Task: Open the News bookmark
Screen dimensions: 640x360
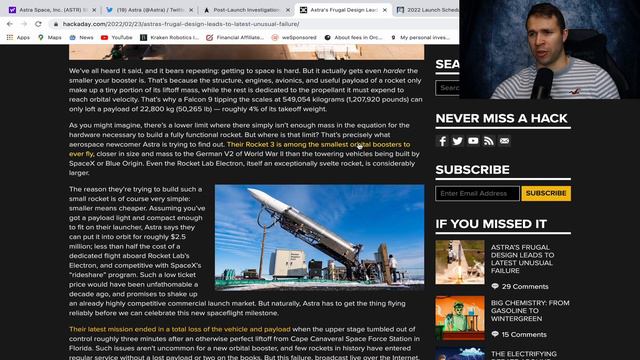Action: click(x=81, y=37)
